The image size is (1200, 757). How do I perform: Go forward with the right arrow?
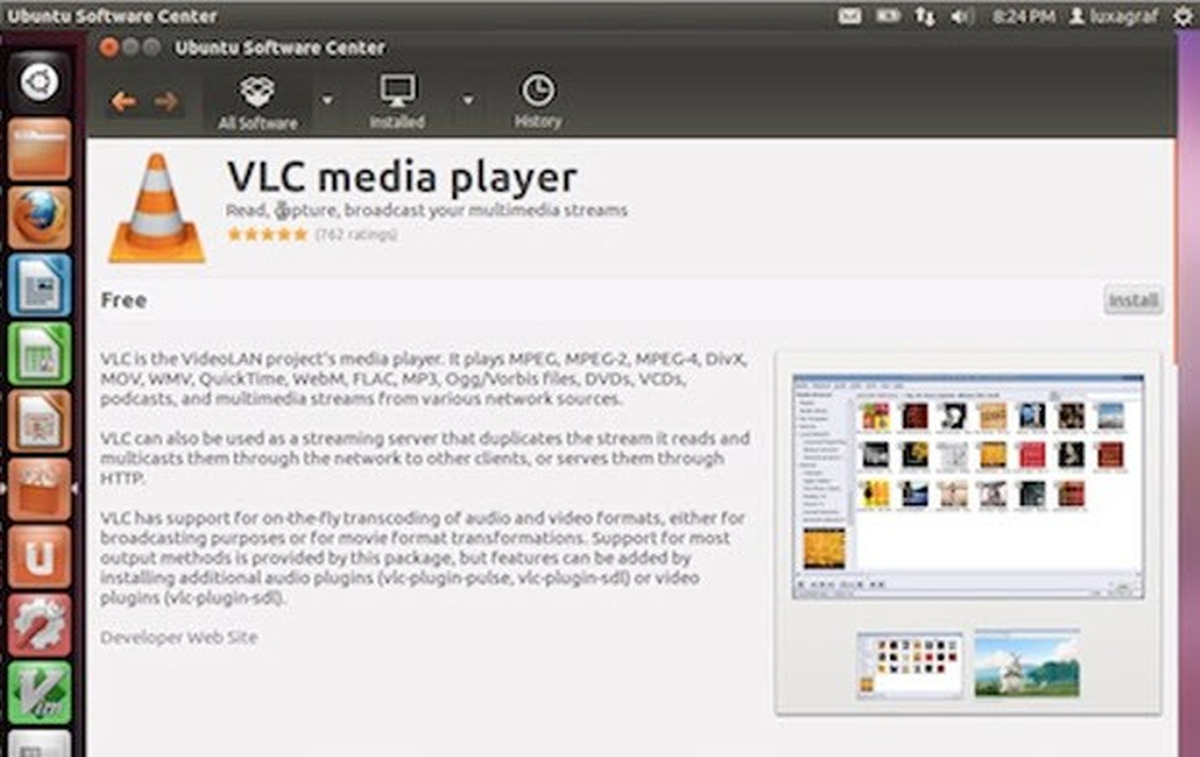click(x=167, y=102)
